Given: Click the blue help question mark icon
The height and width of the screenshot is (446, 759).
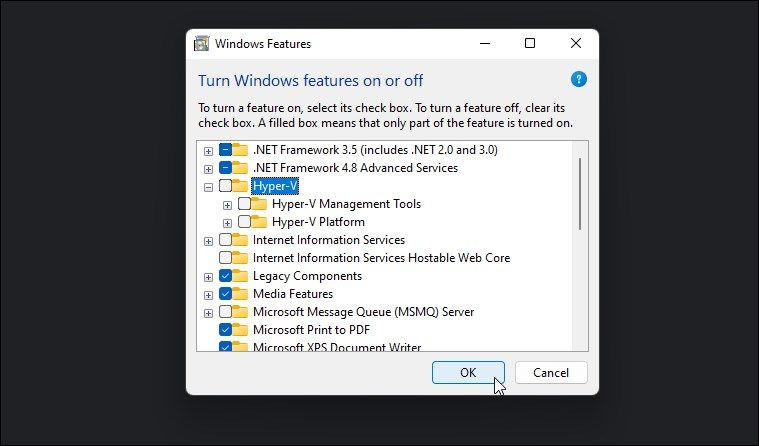Looking at the screenshot, I should [578, 79].
